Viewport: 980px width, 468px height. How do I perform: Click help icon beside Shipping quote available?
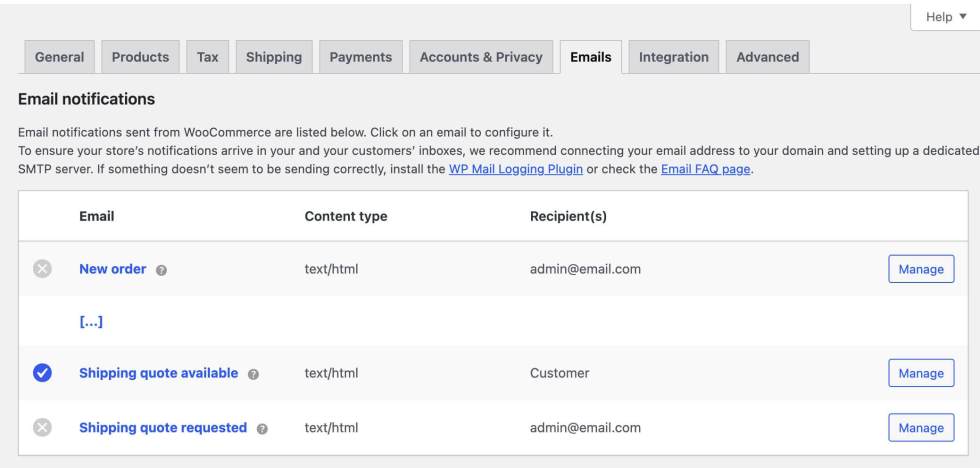pyautogui.click(x=253, y=374)
